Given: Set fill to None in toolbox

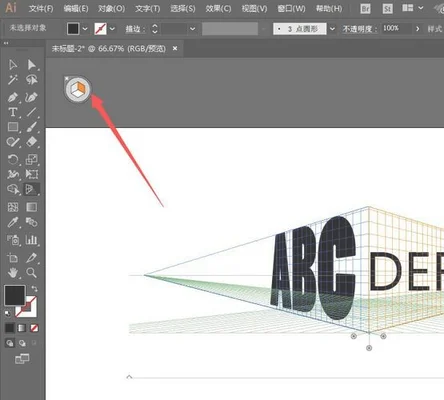Looking at the screenshot, I should [x=34, y=328].
